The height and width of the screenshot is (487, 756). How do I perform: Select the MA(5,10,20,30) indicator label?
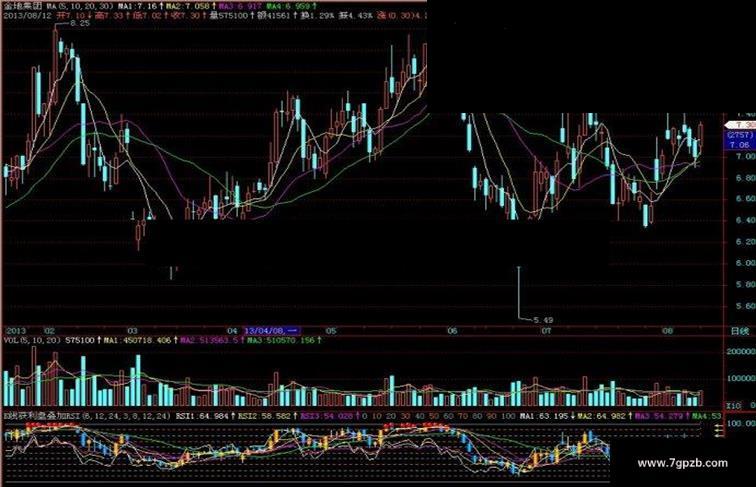tap(80, 6)
